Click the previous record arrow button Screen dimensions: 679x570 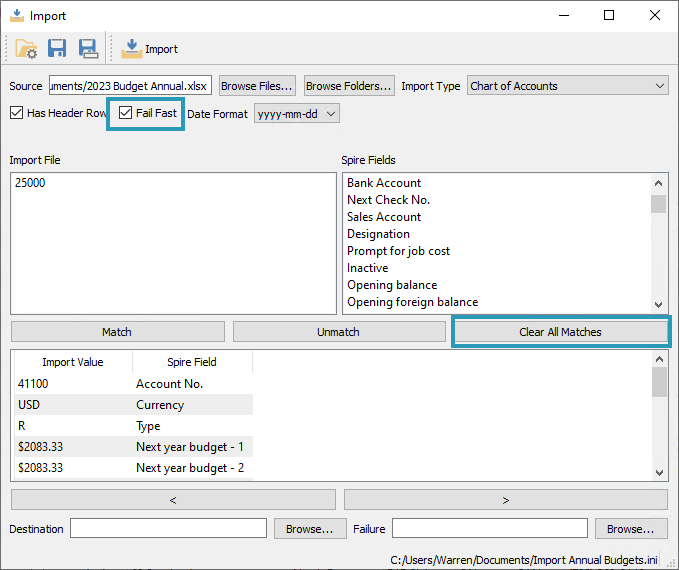[x=173, y=499]
